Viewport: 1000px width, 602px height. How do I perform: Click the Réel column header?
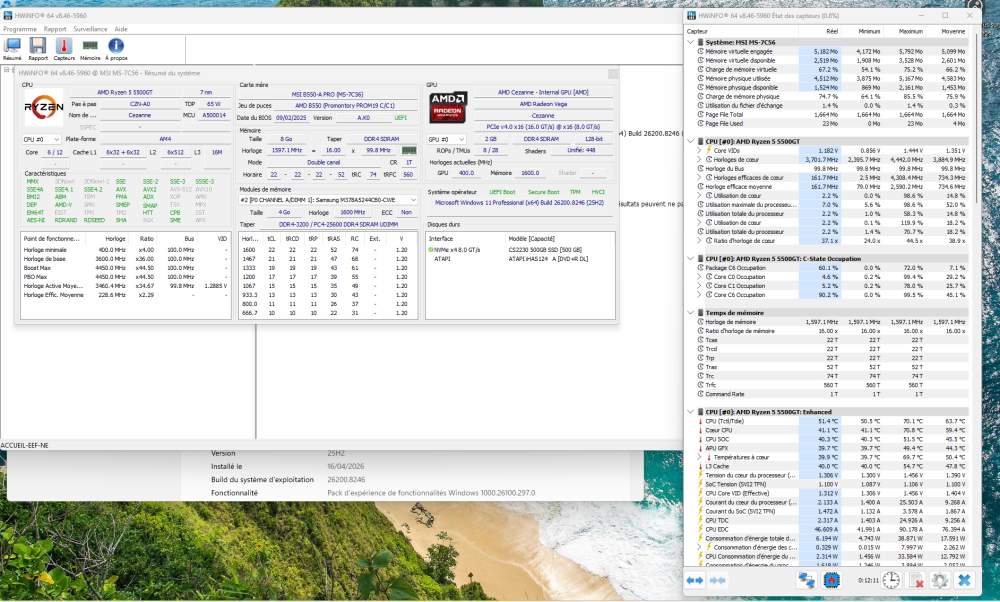pos(820,31)
